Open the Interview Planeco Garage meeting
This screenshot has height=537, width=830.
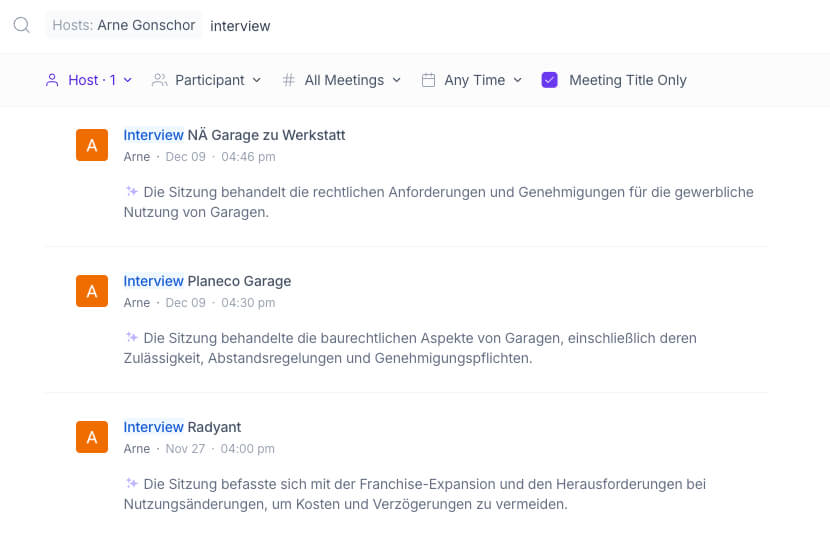(207, 281)
